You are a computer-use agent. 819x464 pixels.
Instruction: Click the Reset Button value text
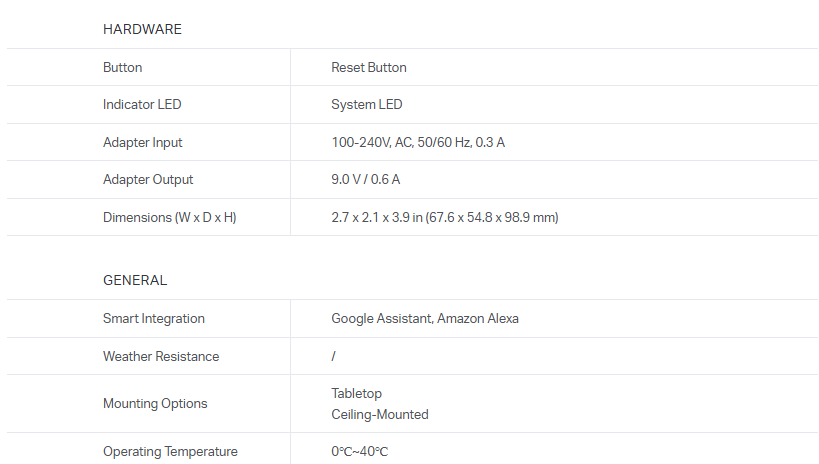pos(369,68)
